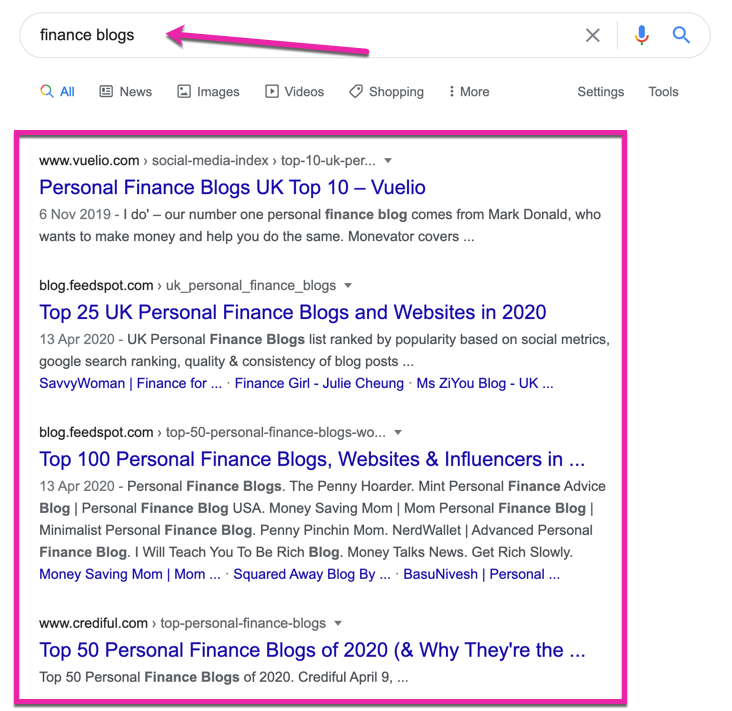Open the More menu three-dot icon
Image resolution: width=732 pixels, height=711 pixels.
(x=451, y=91)
